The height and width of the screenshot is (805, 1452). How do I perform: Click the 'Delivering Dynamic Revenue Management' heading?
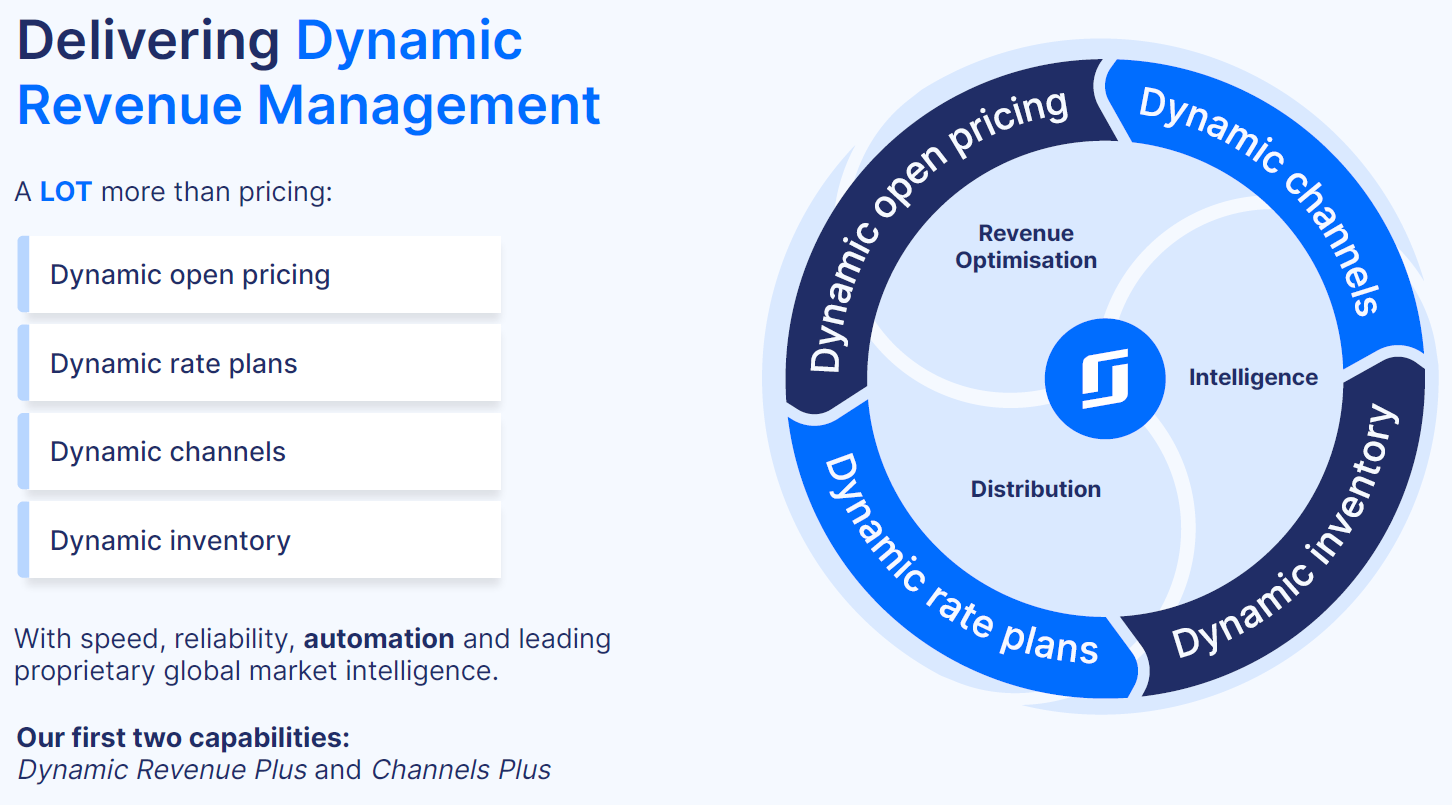click(309, 72)
